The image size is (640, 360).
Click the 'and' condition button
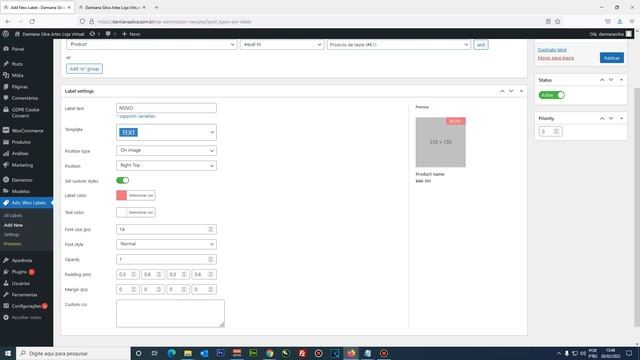[481, 44]
